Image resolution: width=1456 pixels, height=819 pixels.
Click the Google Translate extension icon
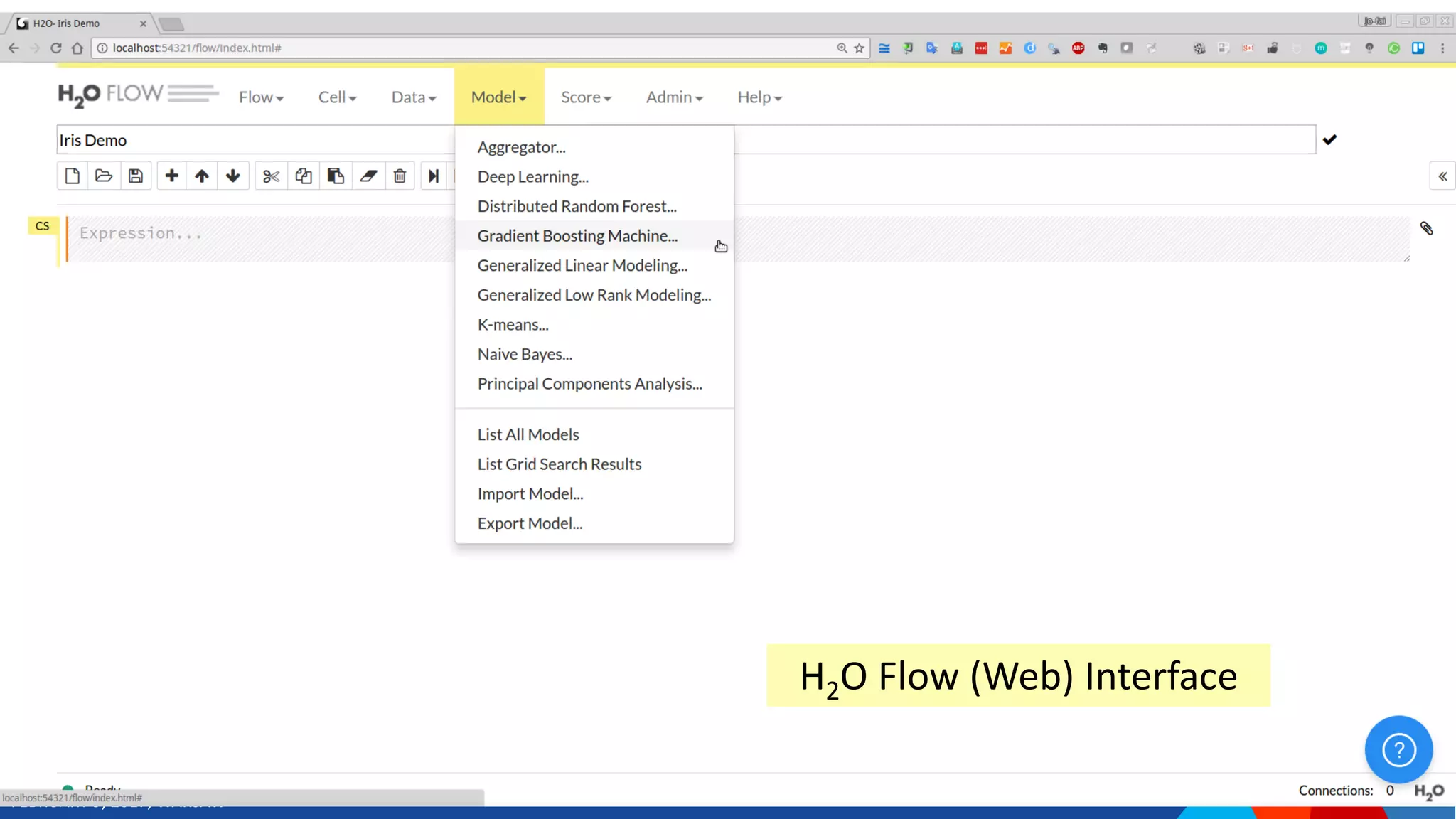(932, 48)
